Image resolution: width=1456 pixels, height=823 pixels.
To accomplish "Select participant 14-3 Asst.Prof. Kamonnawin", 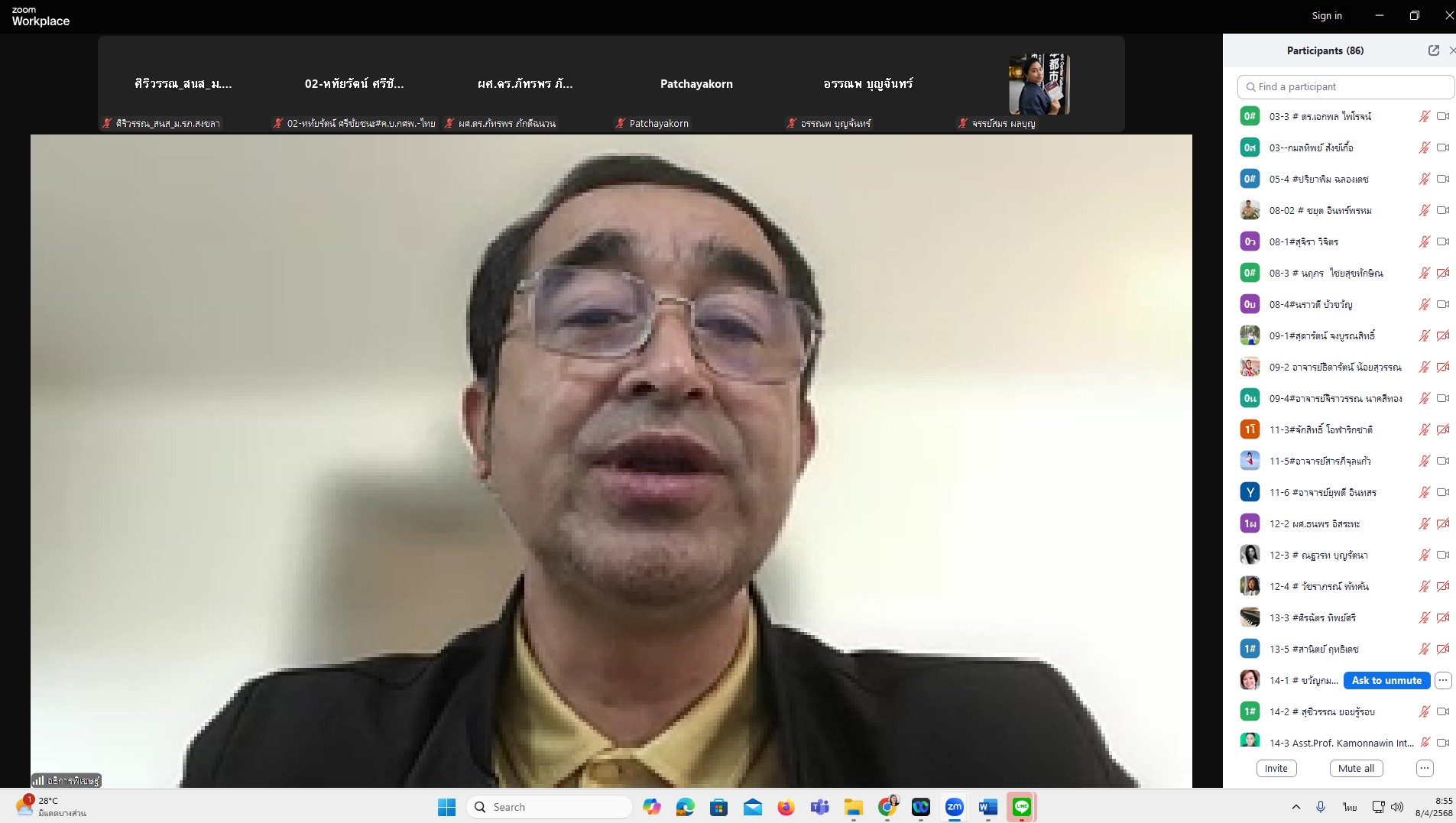I will [x=1345, y=742].
